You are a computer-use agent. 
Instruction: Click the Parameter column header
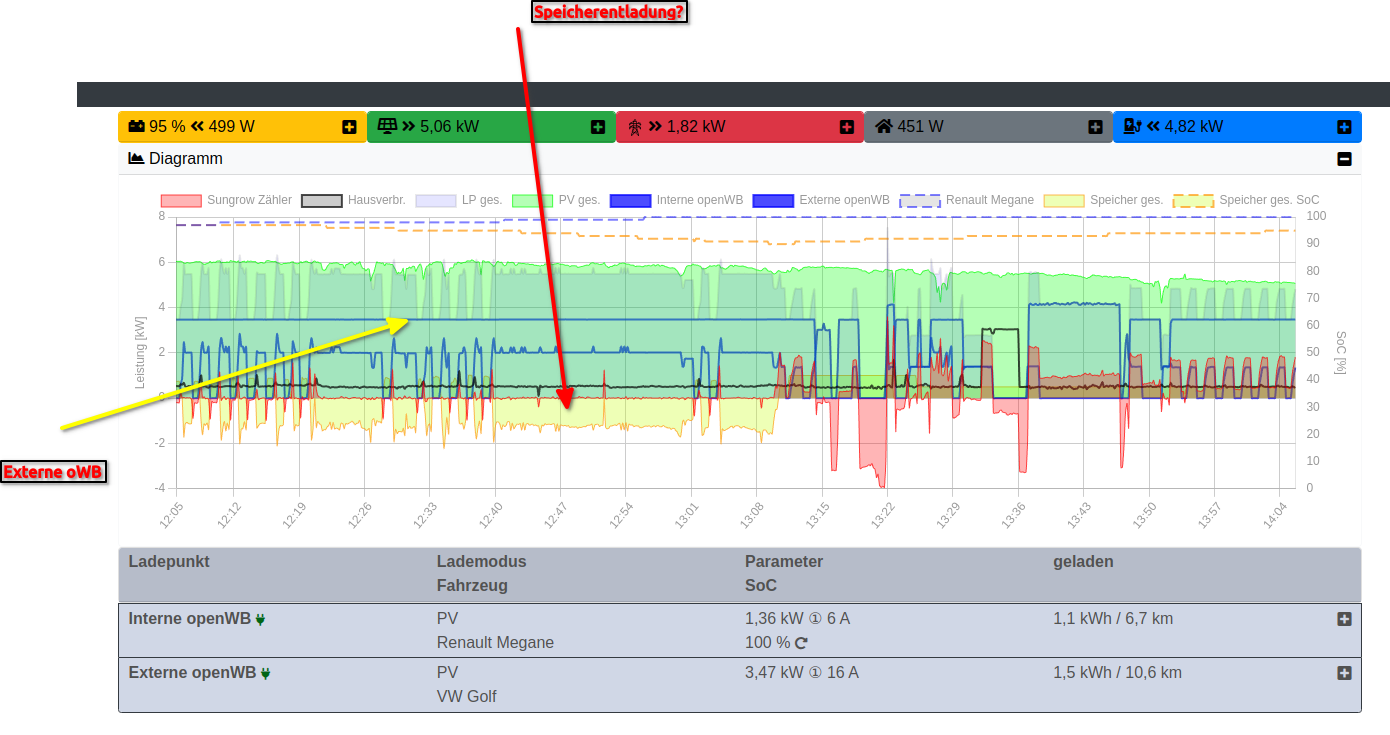click(784, 561)
